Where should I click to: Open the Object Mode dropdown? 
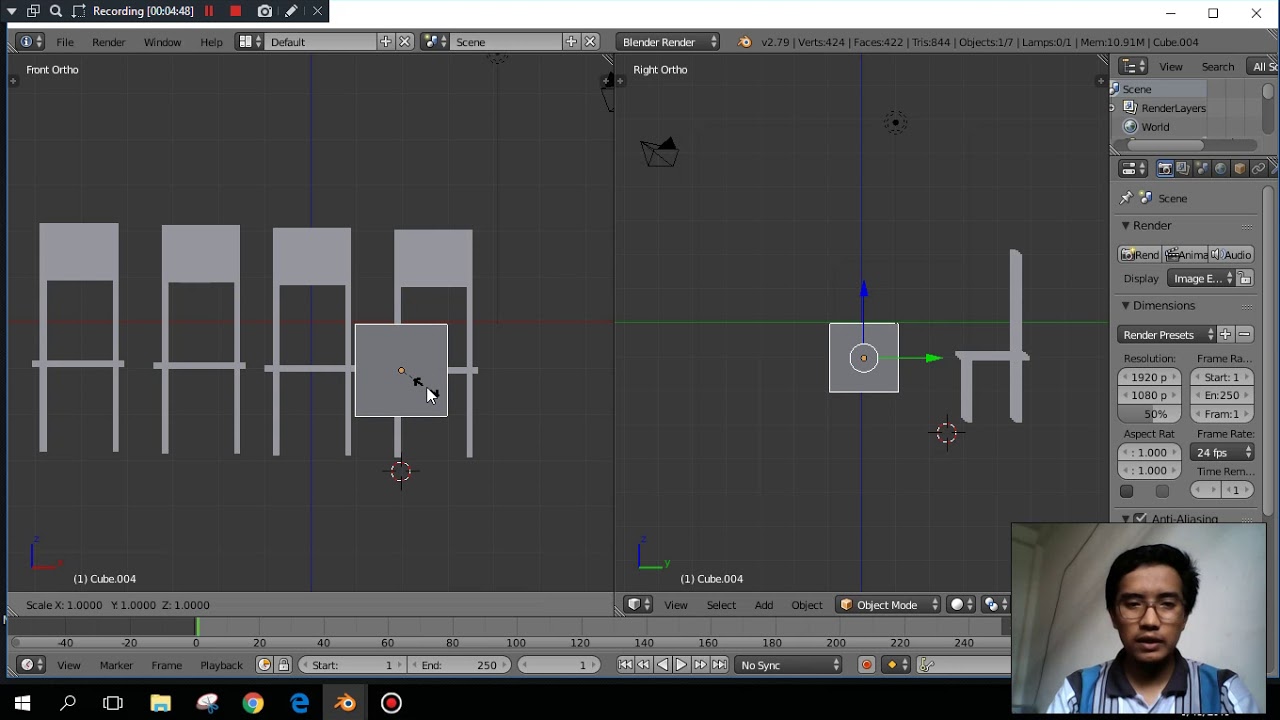pyautogui.click(x=888, y=605)
